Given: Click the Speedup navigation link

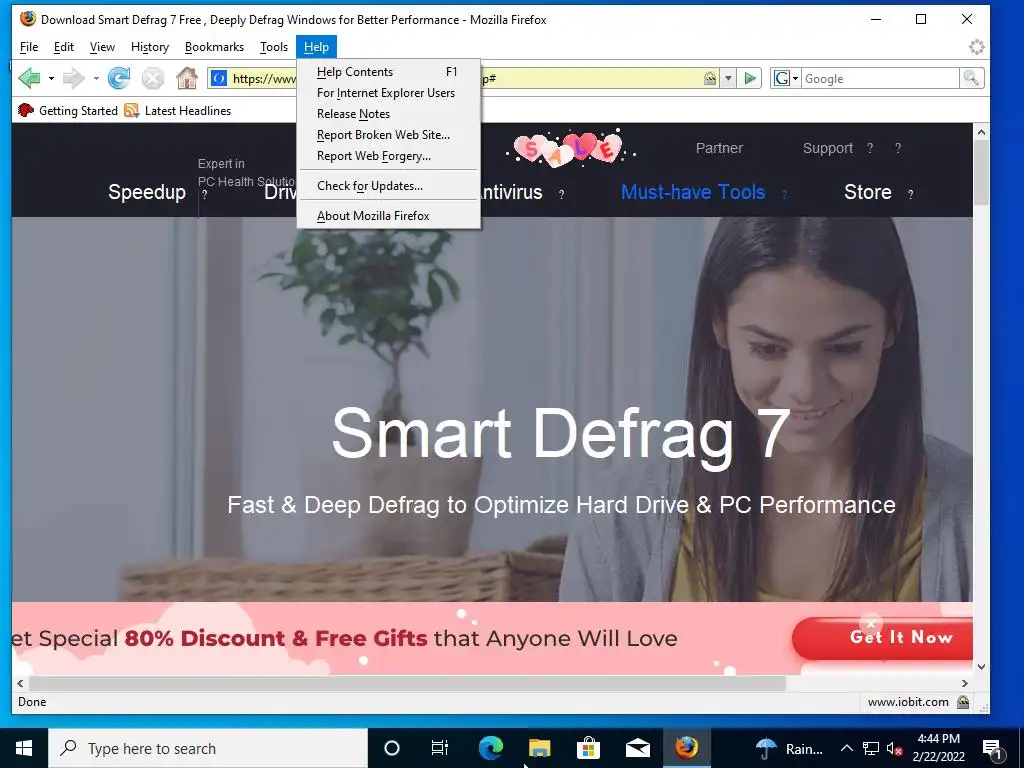Looking at the screenshot, I should tap(147, 192).
